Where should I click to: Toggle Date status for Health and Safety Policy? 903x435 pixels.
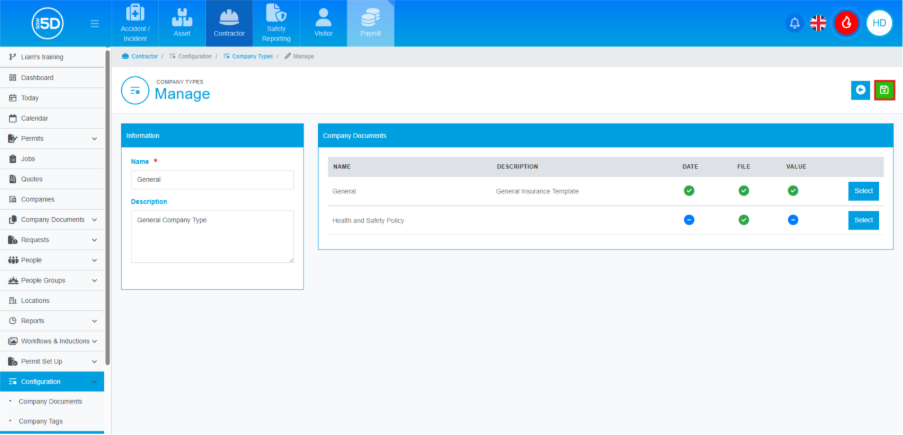point(689,220)
